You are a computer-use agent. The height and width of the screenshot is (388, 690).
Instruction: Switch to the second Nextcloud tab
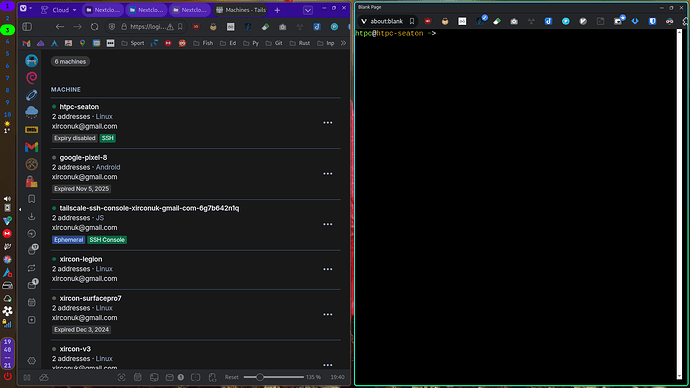[x=146, y=10]
